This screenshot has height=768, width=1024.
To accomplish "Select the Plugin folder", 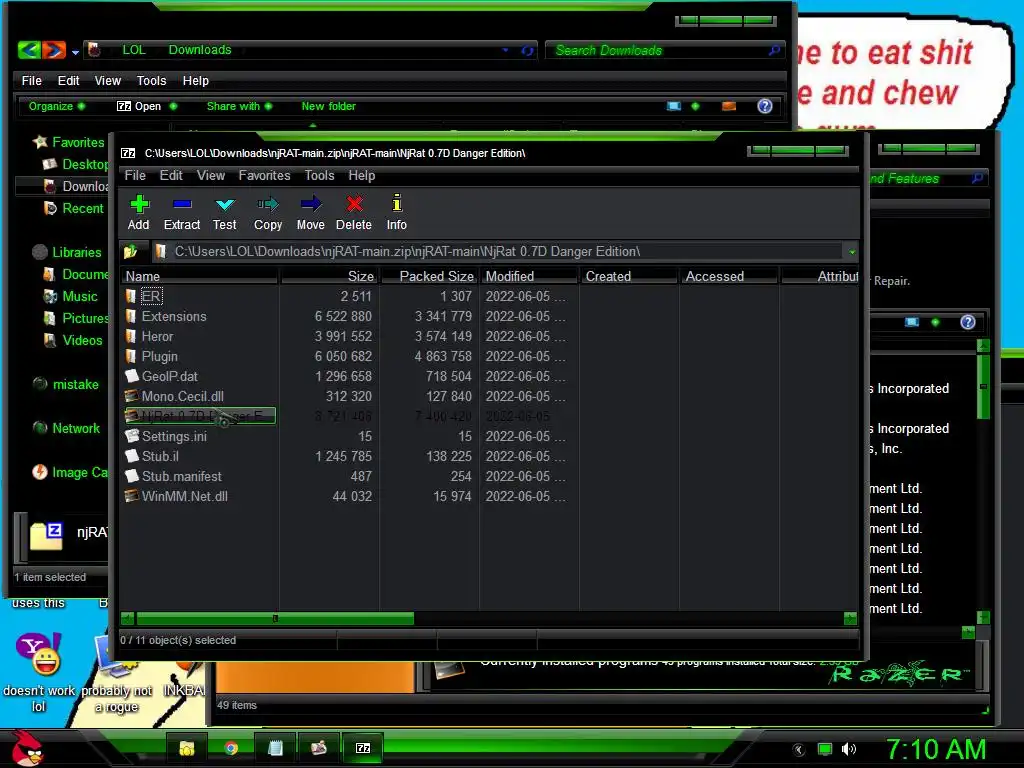I will click(159, 357).
